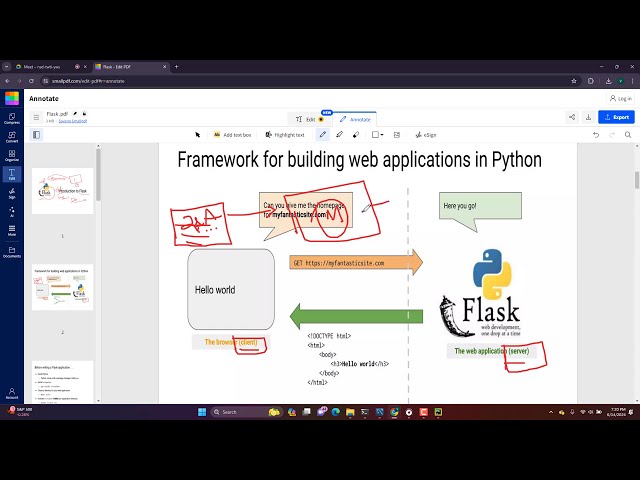Undo the last annotation
Image resolution: width=640 pixels, height=480 pixels.
[x=596, y=135]
